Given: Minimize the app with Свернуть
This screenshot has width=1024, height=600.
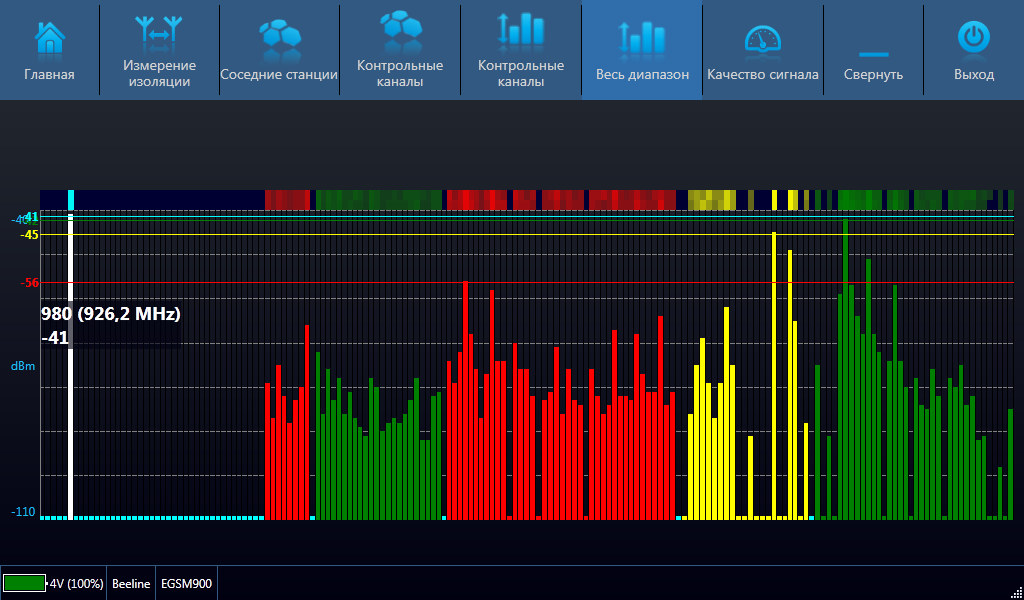Looking at the screenshot, I should pyautogui.click(x=873, y=50).
